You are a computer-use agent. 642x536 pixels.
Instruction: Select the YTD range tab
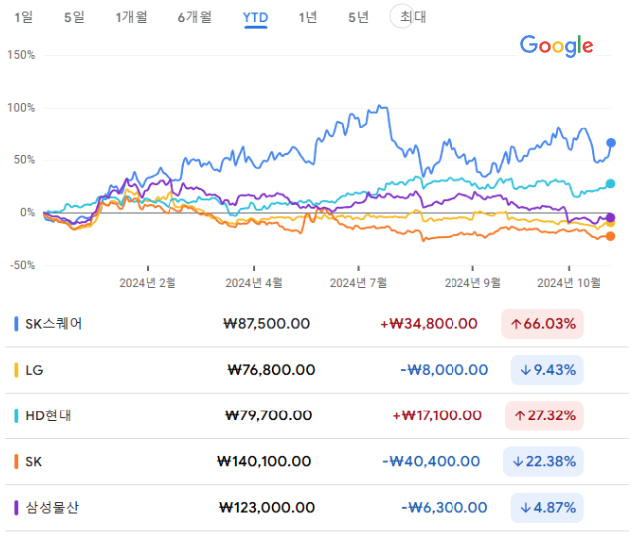tap(255, 18)
